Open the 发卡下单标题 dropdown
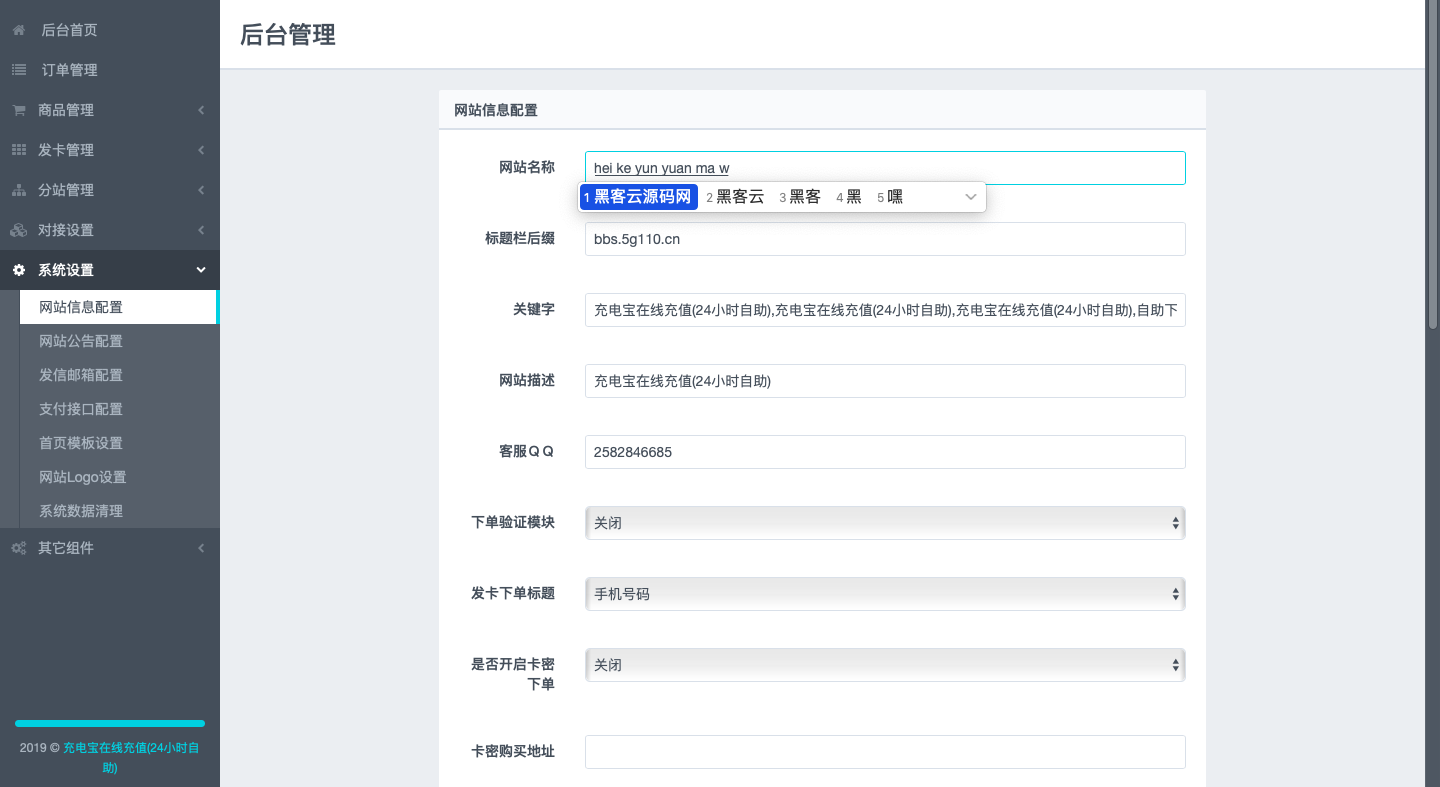This screenshot has width=1440, height=787. (x=884, y=594)
